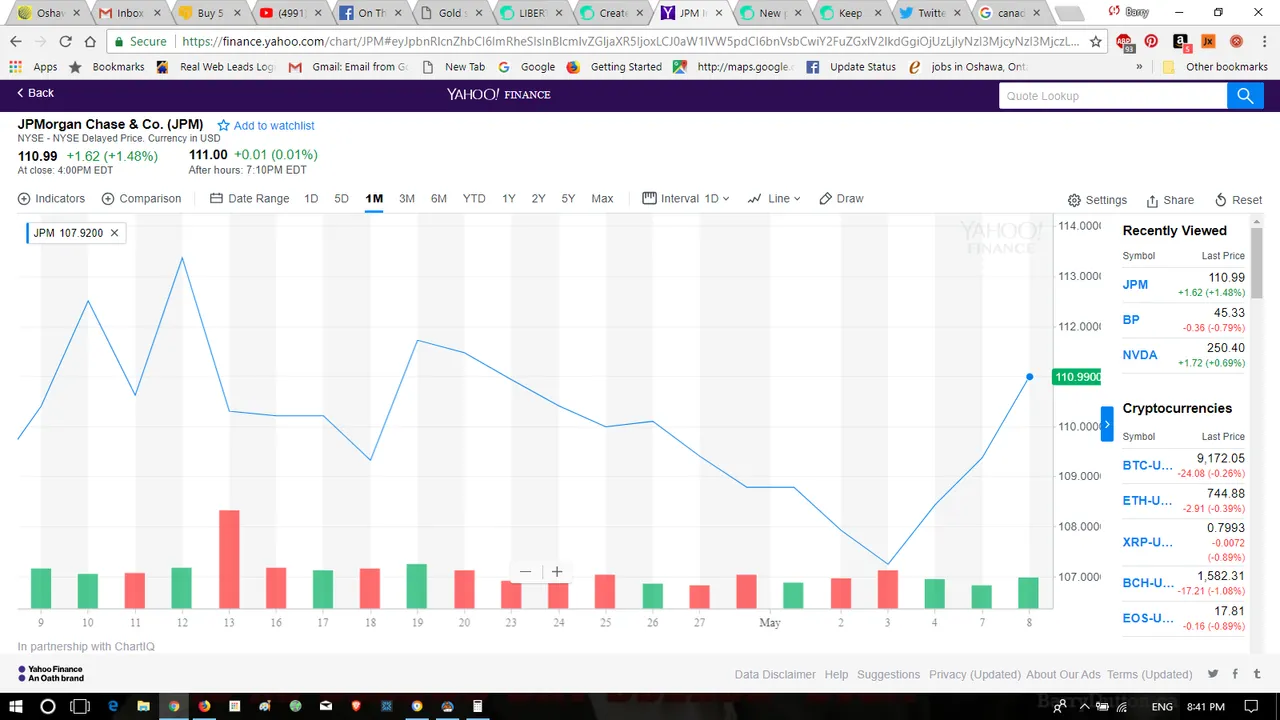Open ETH-U... cryptocurrency quote
1280x720 pixels.
[1147, 501]
